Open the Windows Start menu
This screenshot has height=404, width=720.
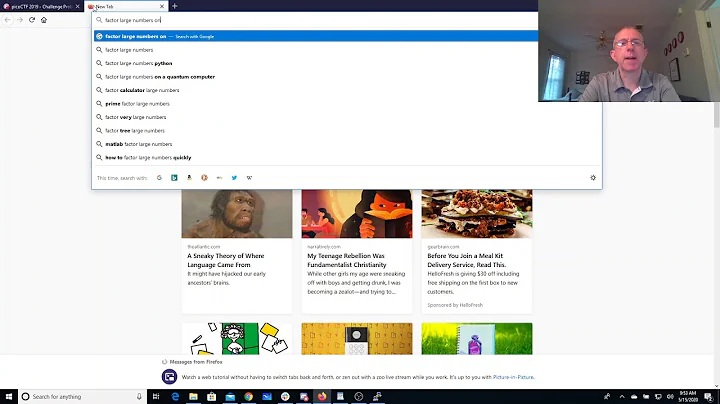click(x=9, y=396)
